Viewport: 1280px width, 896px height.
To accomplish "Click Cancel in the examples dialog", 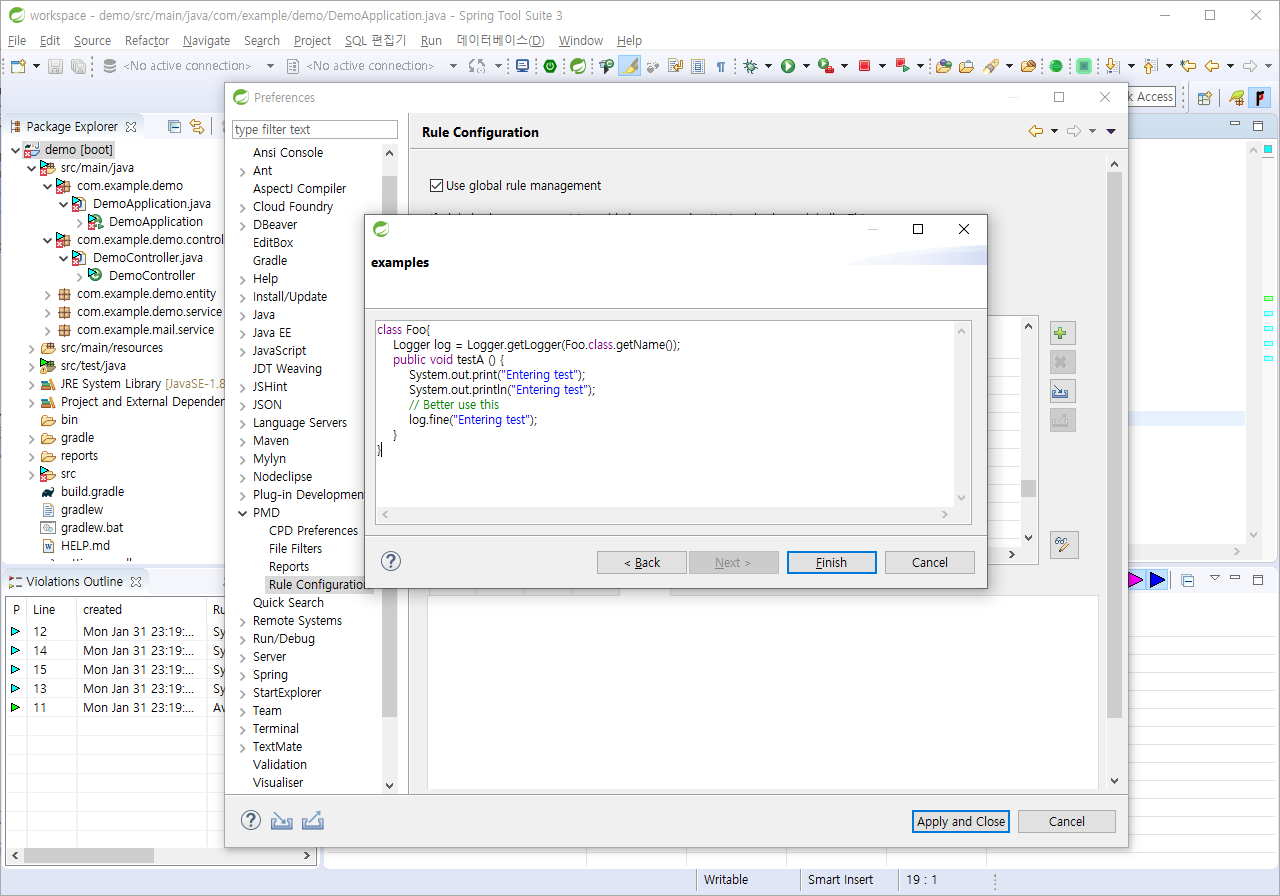I will [930, 562].
